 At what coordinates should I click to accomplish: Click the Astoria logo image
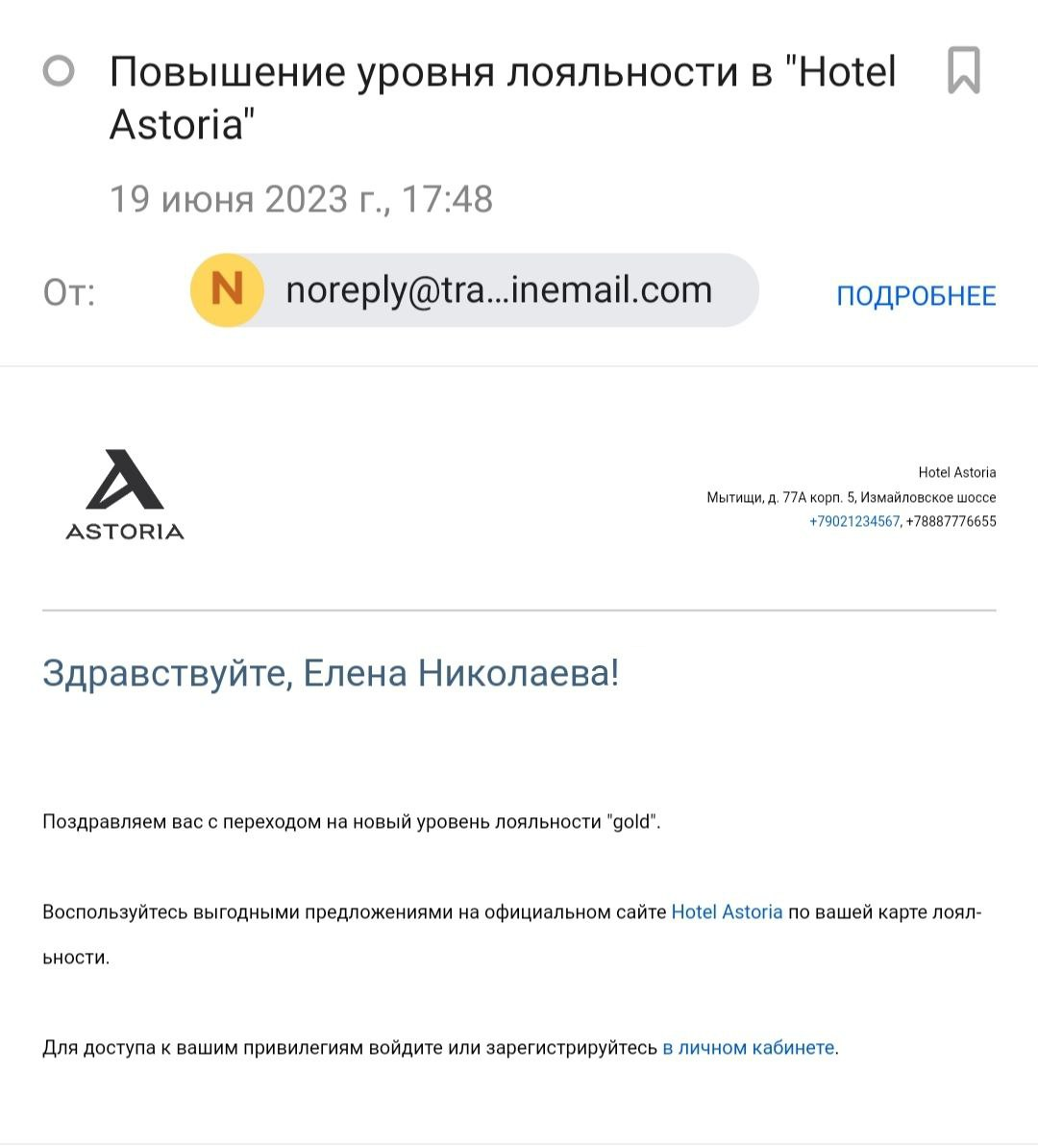coord(125,494)
